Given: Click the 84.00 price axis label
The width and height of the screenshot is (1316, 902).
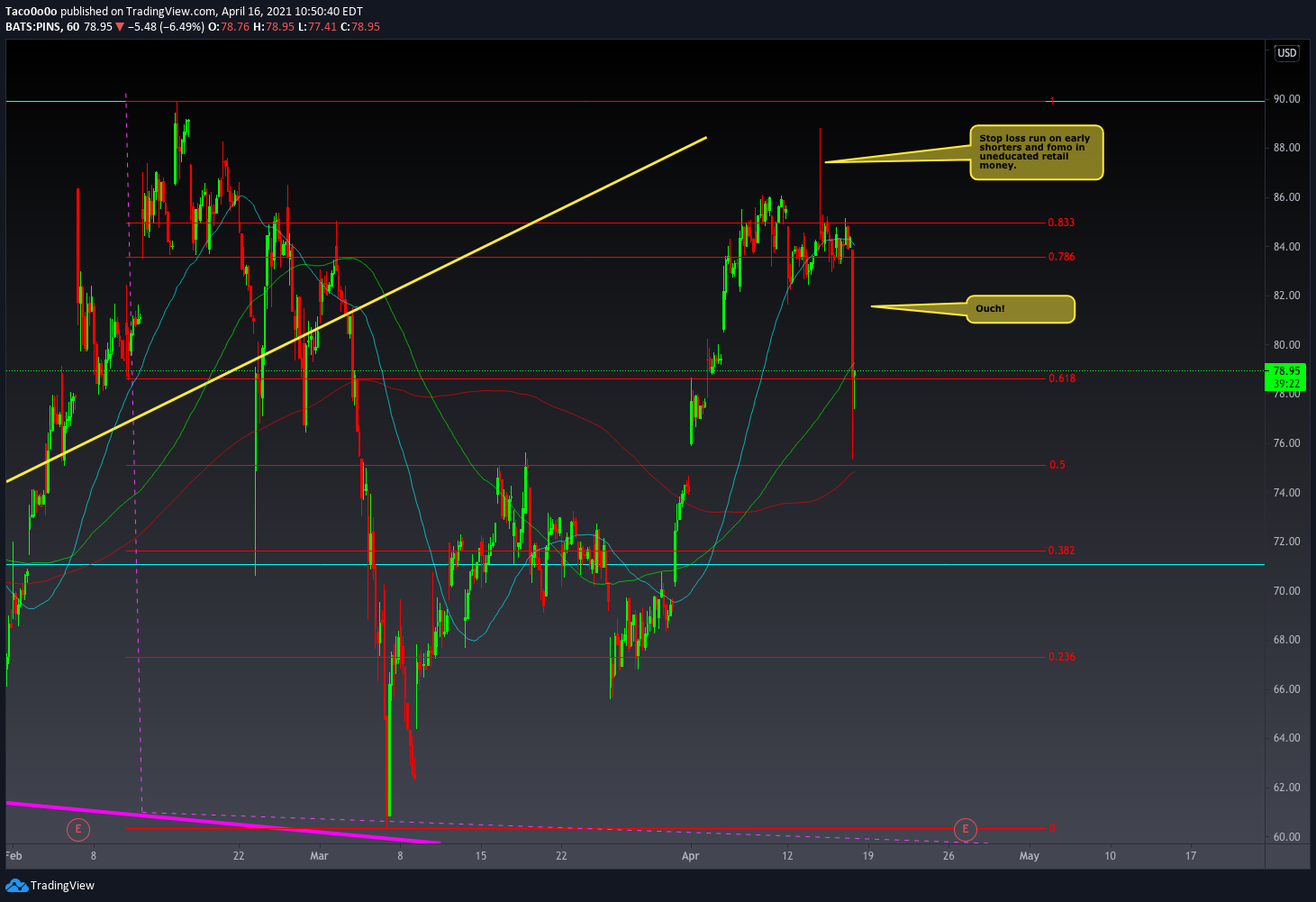Looking at the screenshot, I should (1286, 247).
